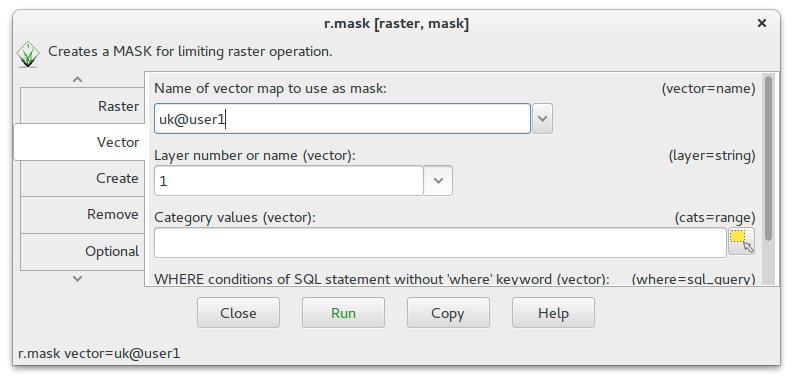Click the GRASS logo icon

pos(28,54)
